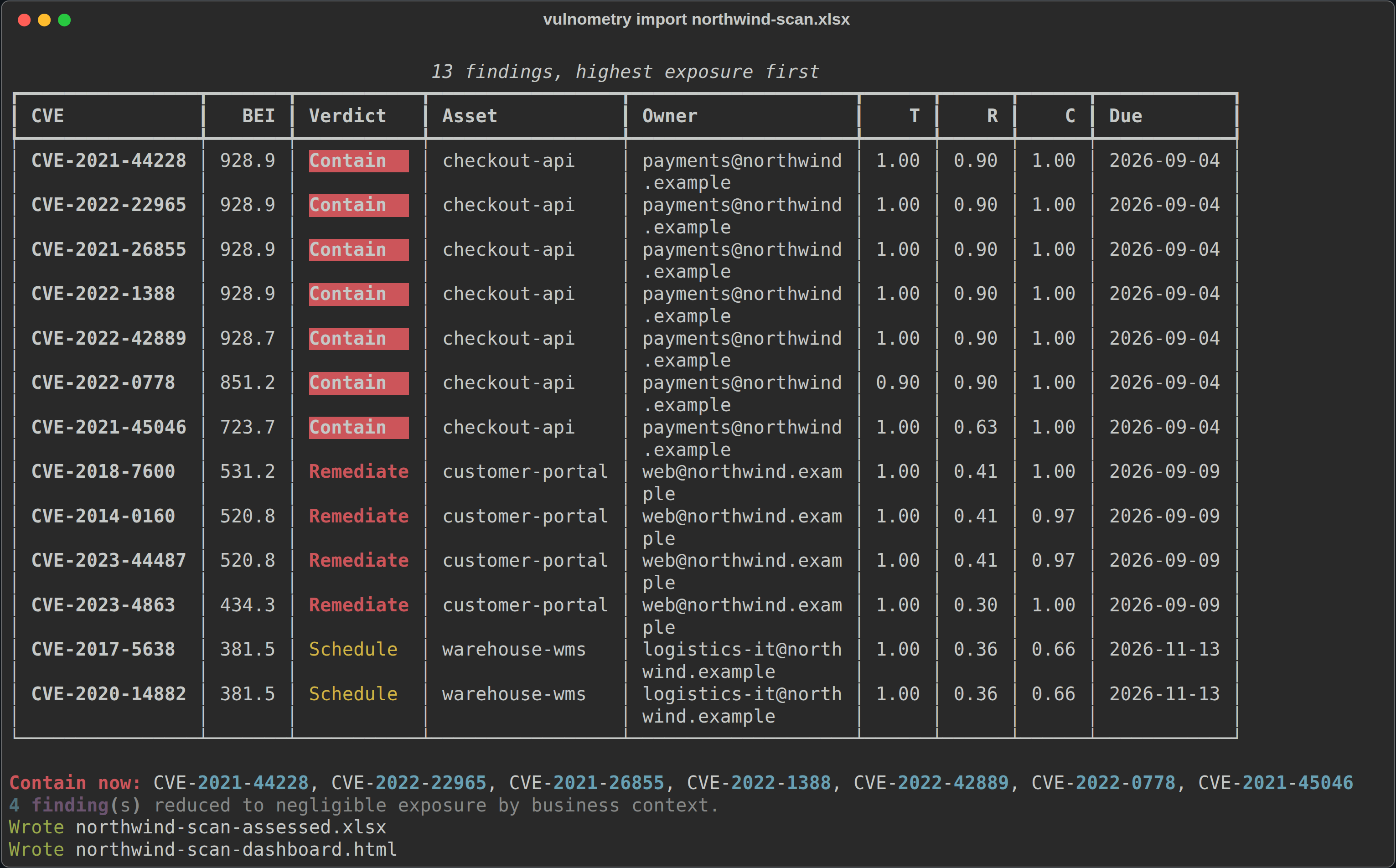
Task: Select the CVE-2023-4863 row cell
Action: pyautogui.click(x=103, y=606)
